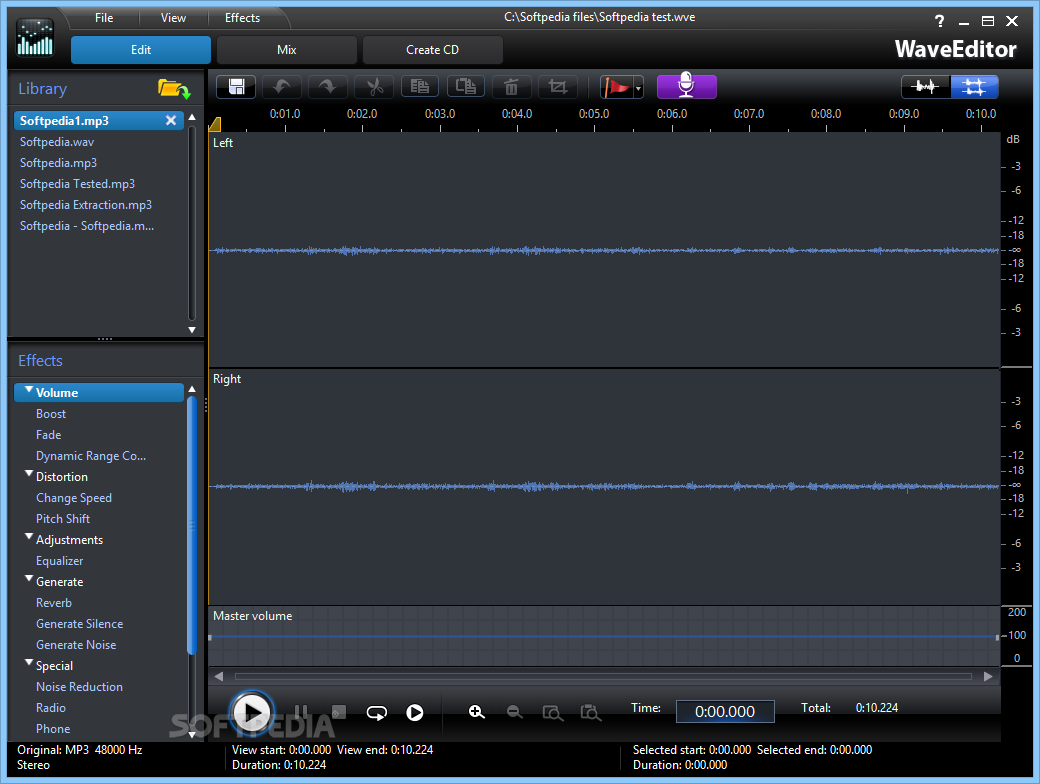Select Noise Reduction effect
This screenshot has height=784, width=1040.
(x=80, y=687)
